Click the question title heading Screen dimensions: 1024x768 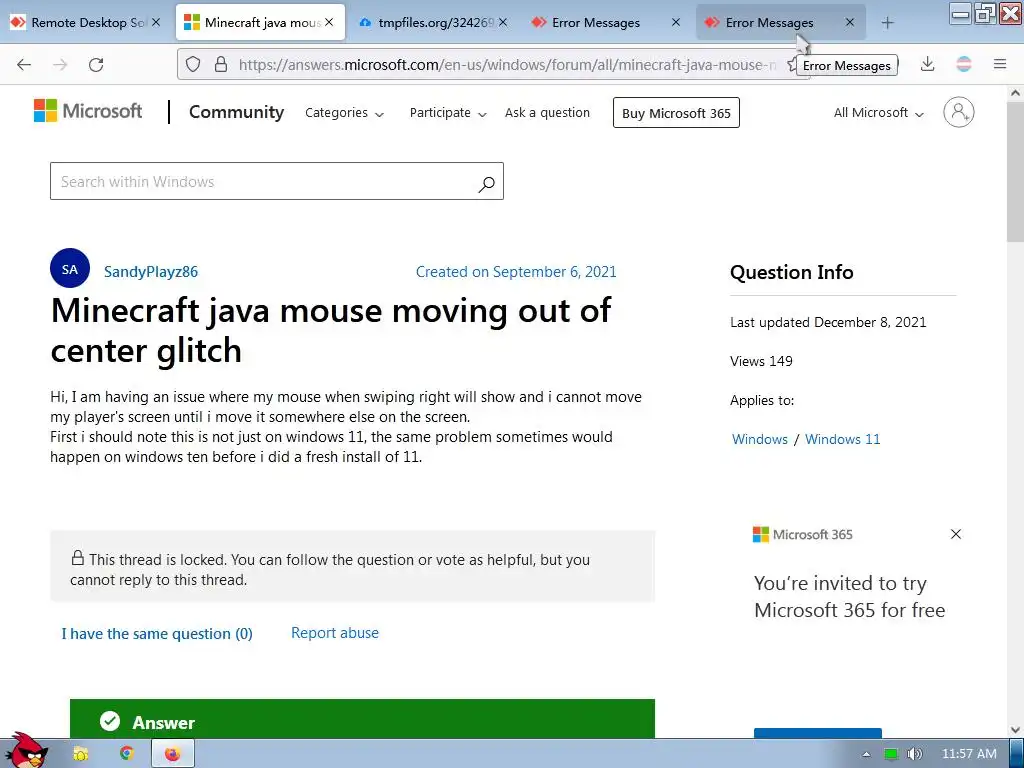tap(330, 330)
